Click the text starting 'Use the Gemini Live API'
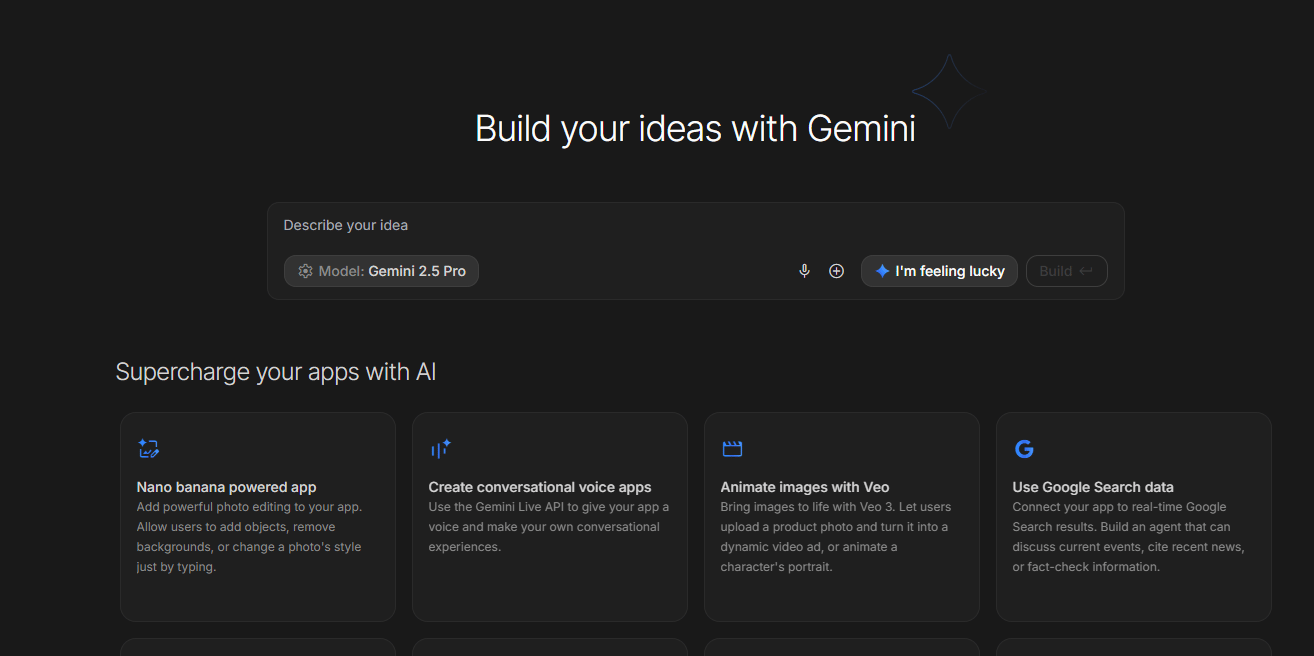 click(x=549, y=527)
